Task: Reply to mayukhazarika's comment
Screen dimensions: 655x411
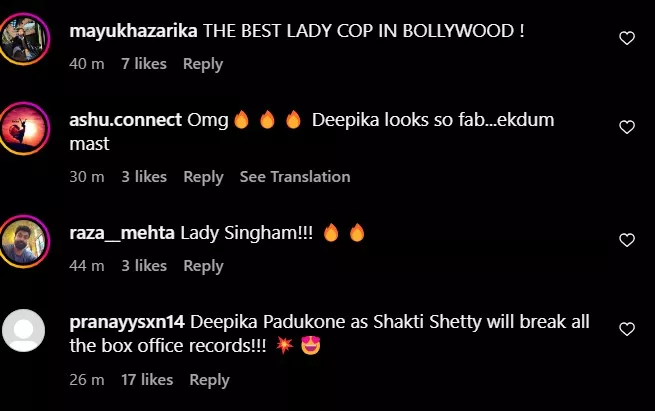Action: (x=203, y=64)
